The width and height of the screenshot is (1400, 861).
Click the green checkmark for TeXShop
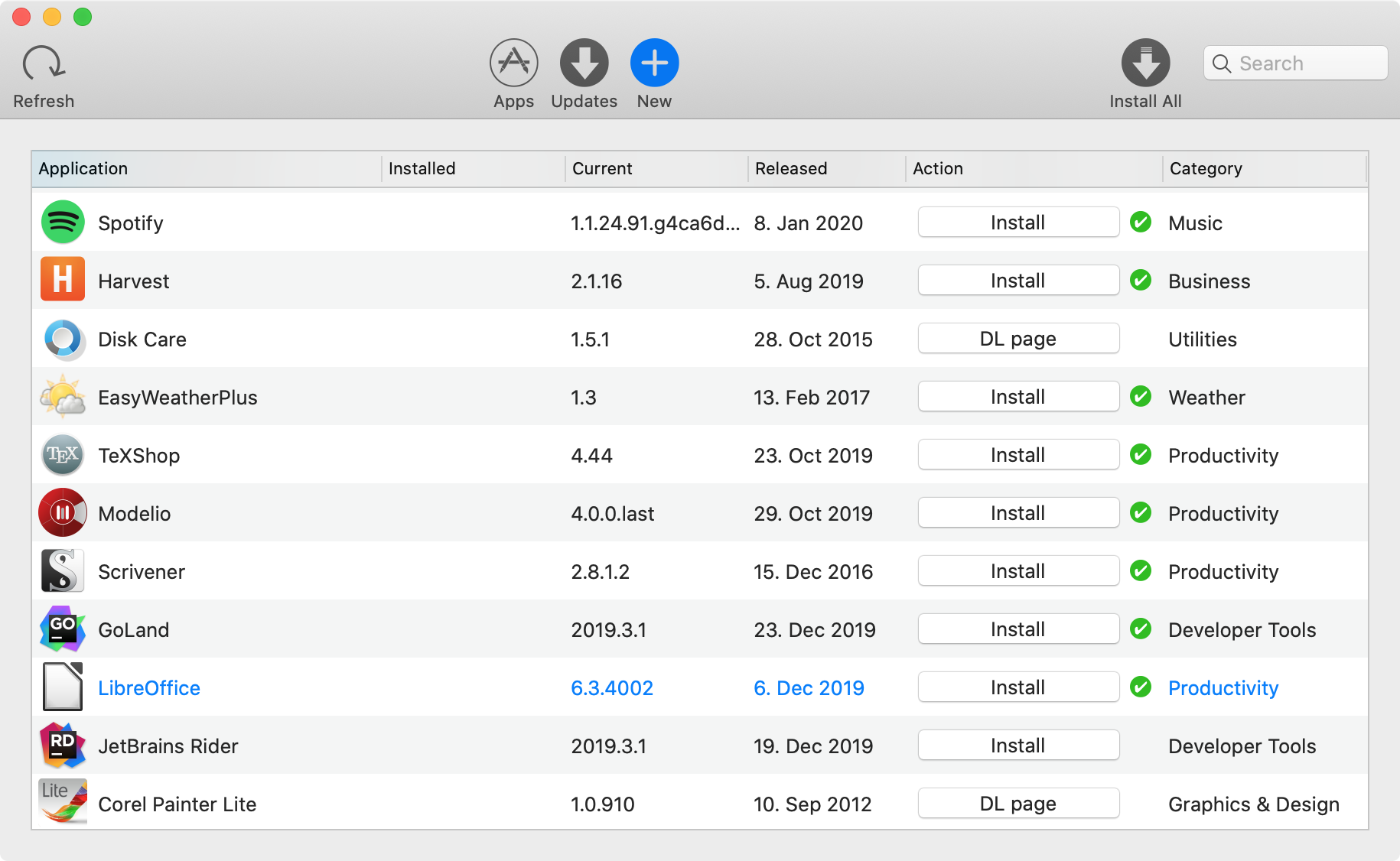coord(1141,455)
